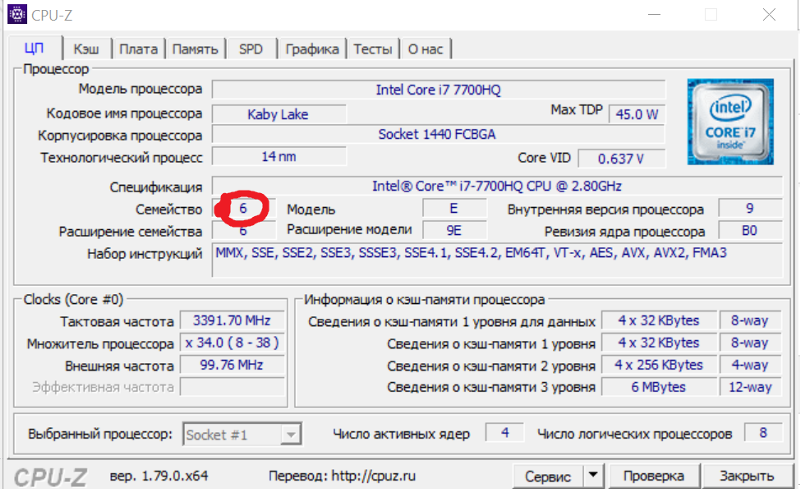The height and width of the screenshot is (489, 800).
Task: Click the 14 nm technology value
Action: pos(279,156)
